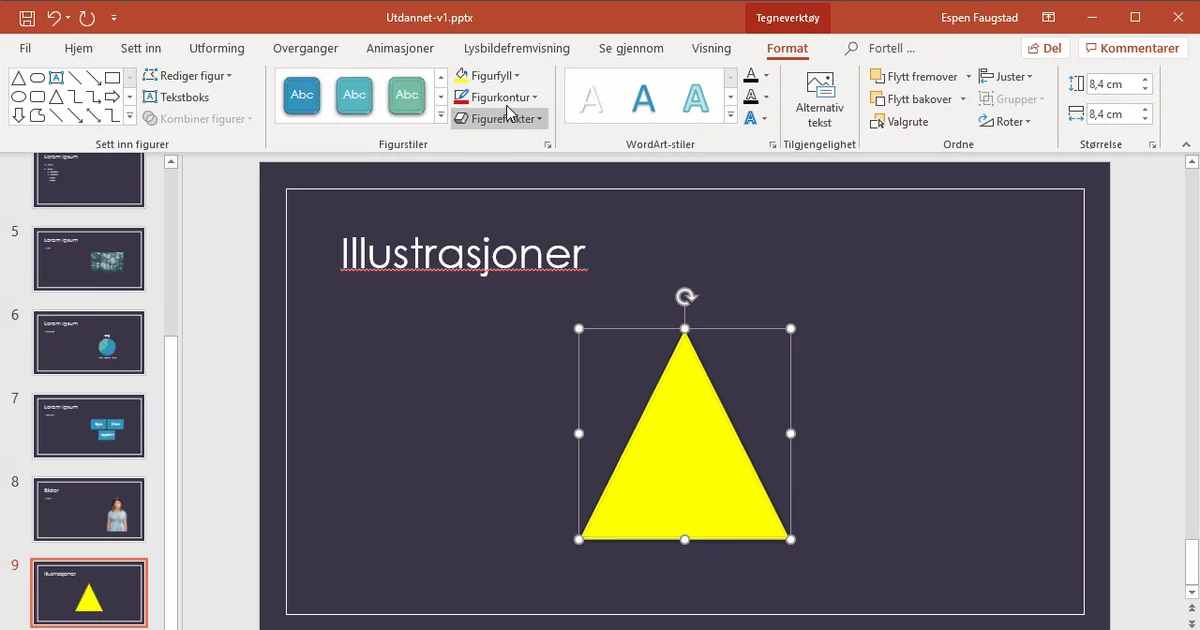Screen dimensions: 1200x630
Task: Expand the WordArt styles gallery
Action: [730, 115]
